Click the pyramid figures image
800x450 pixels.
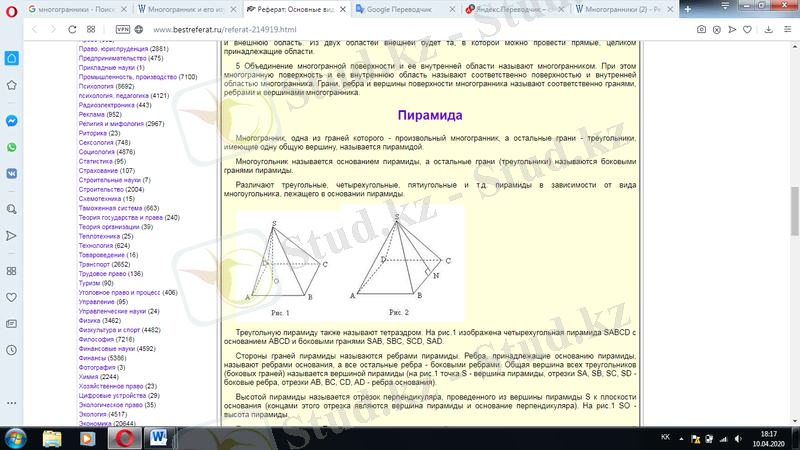point(350,263)
